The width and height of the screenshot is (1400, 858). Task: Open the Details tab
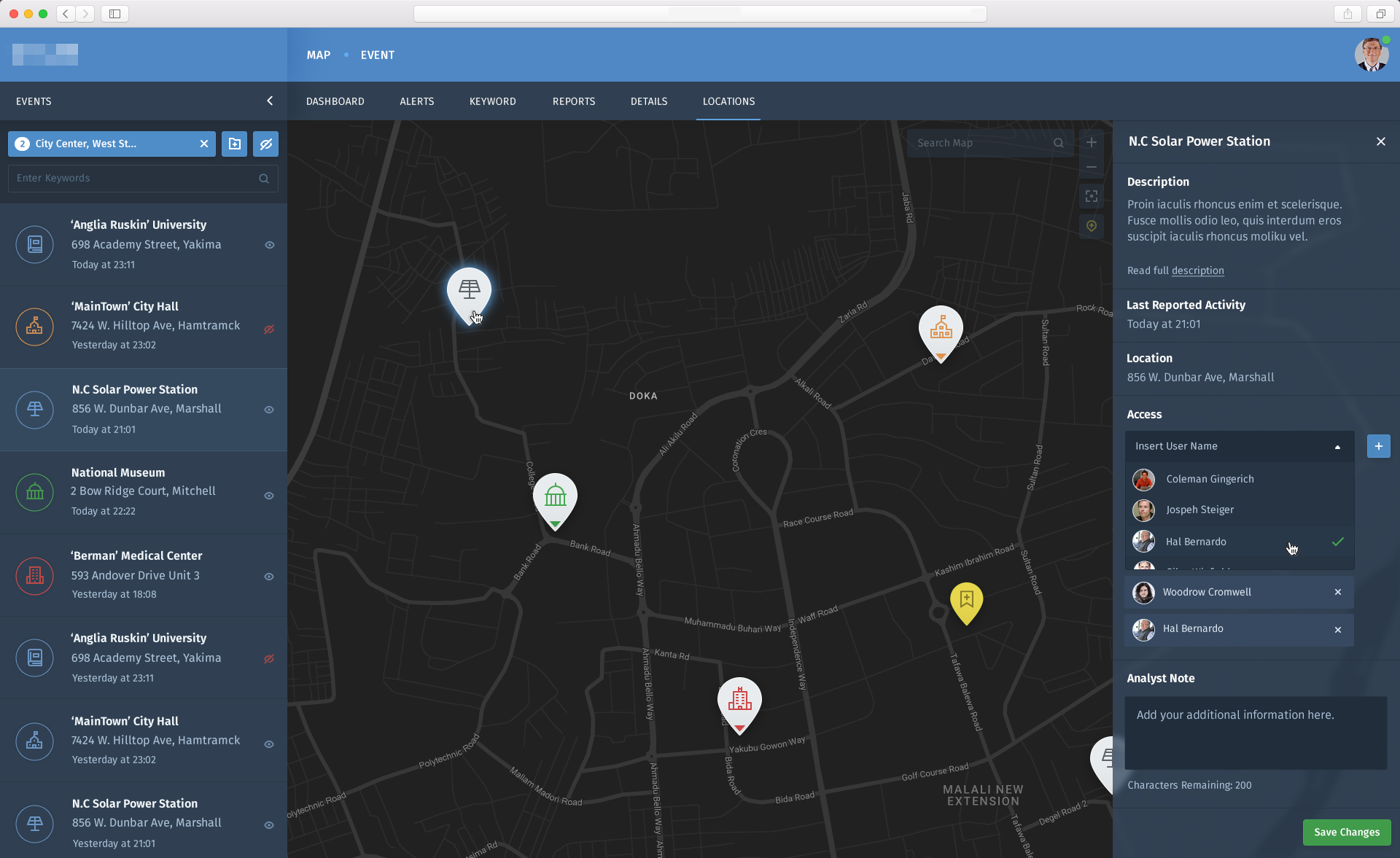[649, 101]
